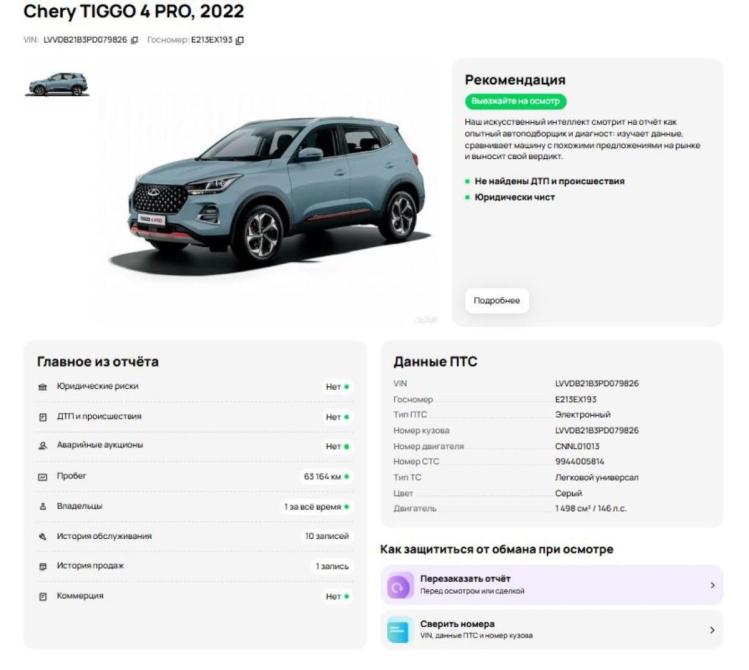Click the Пробег odometer icon
Viewport: 749px width, 670px height.
coord(43,477)
